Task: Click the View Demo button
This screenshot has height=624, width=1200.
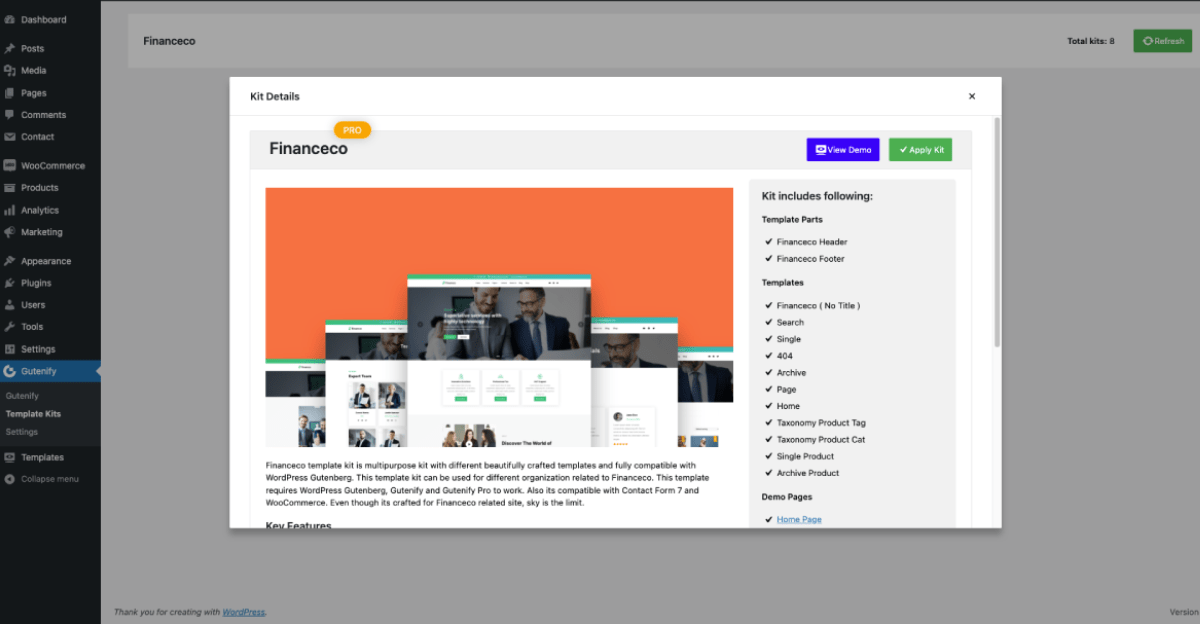Action: click(843, 150)
